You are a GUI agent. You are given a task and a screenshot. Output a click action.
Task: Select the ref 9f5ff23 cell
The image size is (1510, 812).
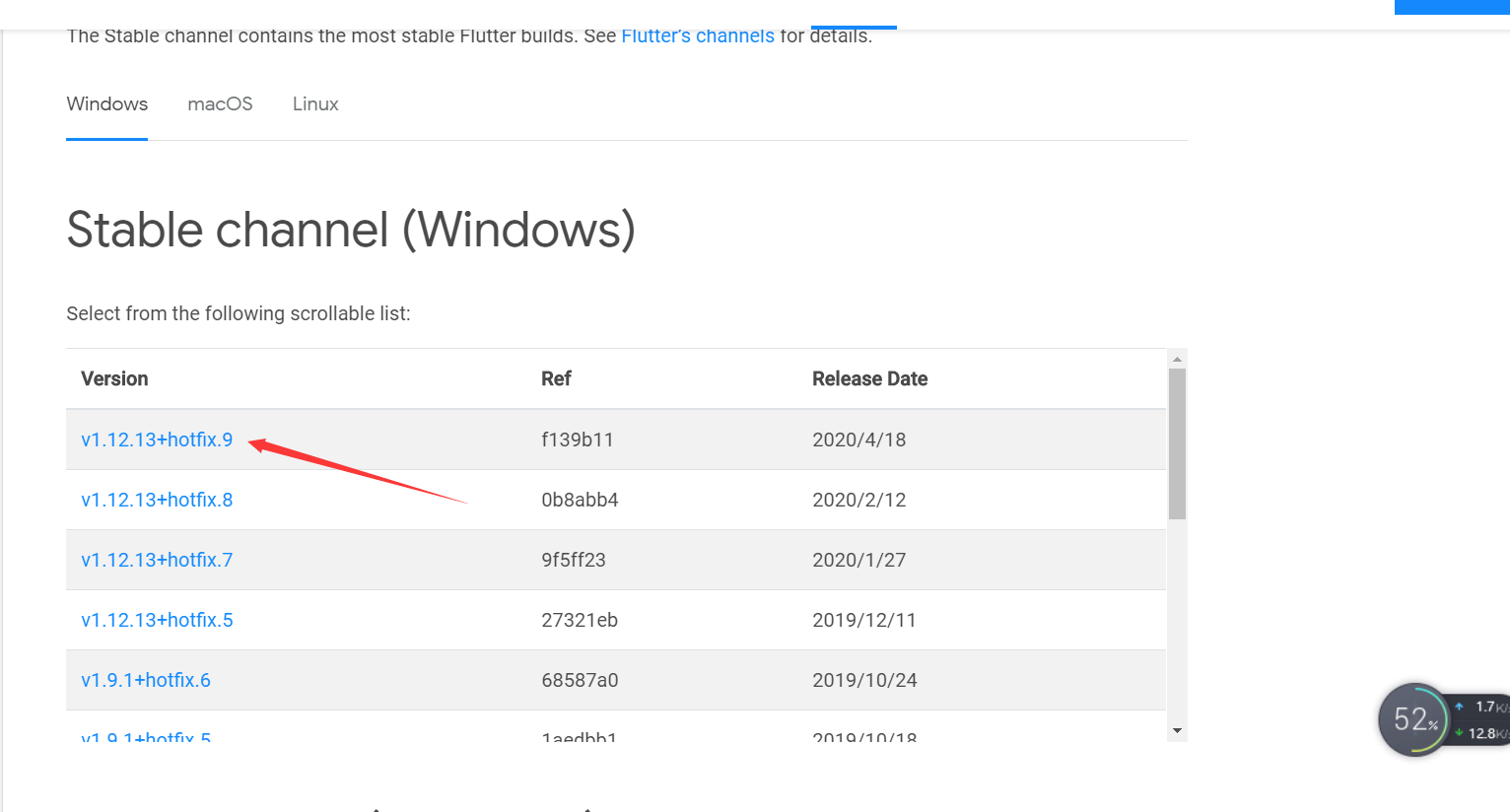[x=574, y=560]
